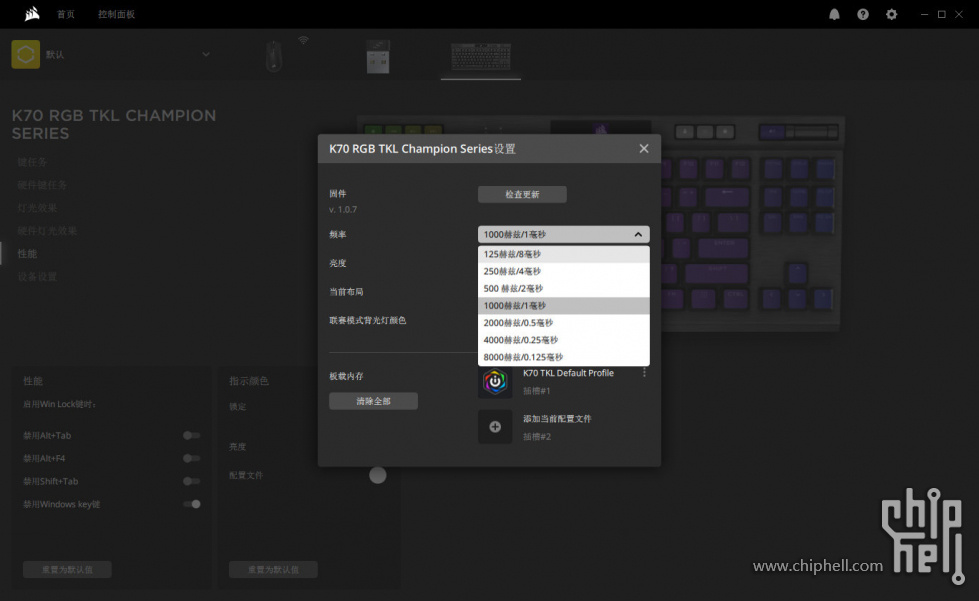Toggle 禁用Alt+F4 switch

[192, 458]
